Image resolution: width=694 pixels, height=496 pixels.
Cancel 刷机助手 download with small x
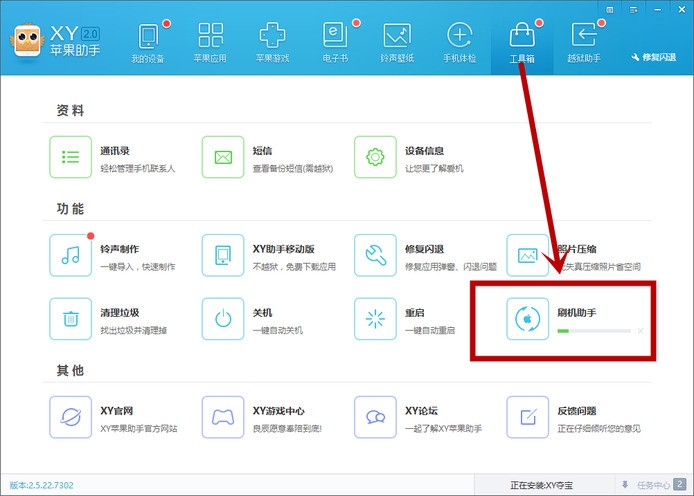[640, 331]
